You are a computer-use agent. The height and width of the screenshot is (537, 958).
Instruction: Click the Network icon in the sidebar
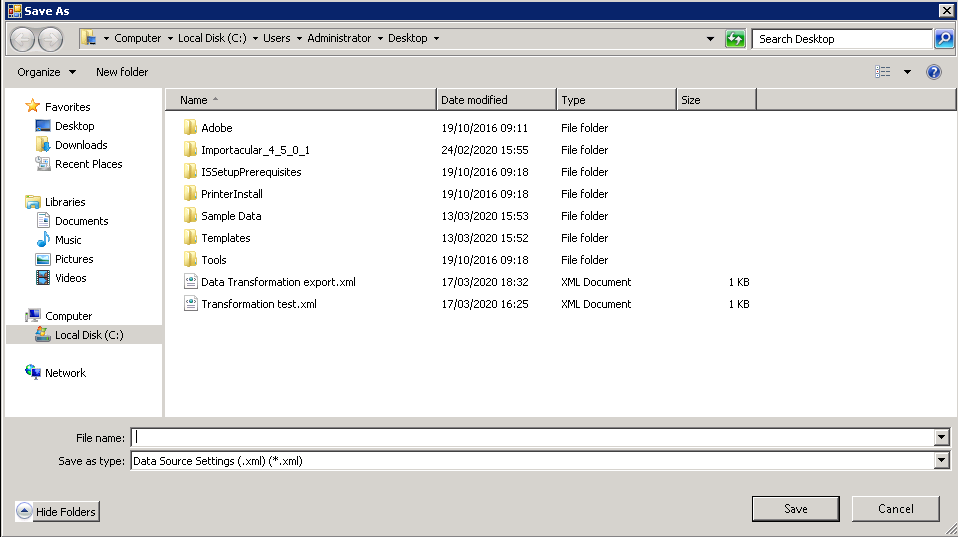[x=32, y=372]
